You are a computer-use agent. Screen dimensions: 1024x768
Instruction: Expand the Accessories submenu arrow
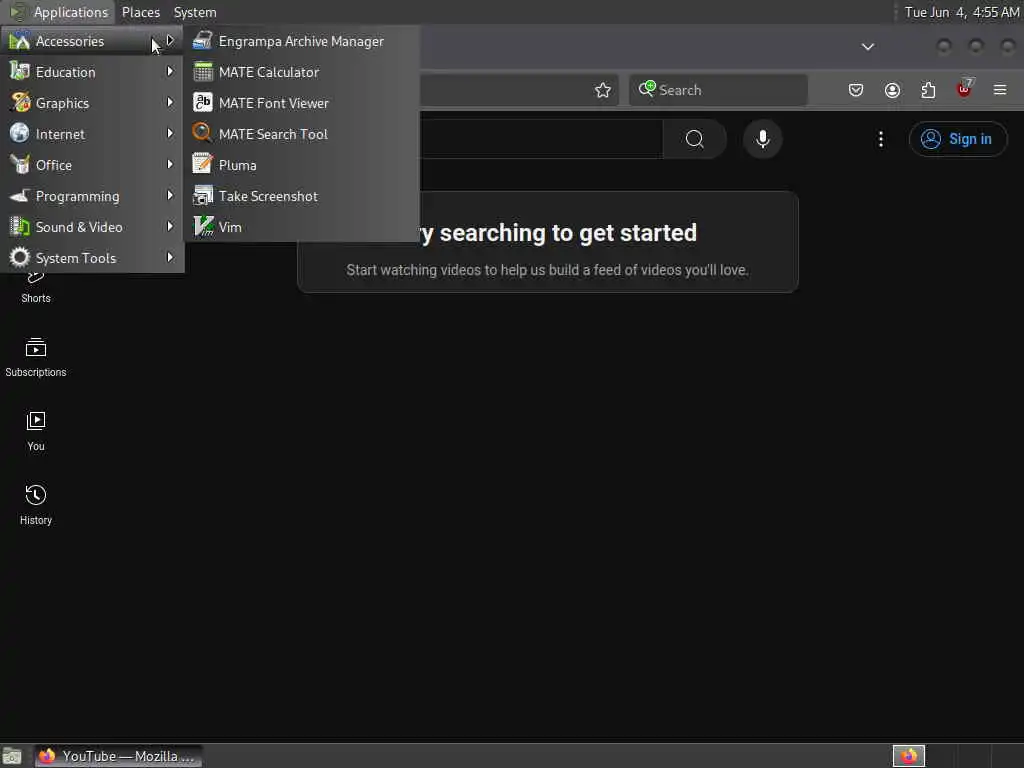coord(170,40)
